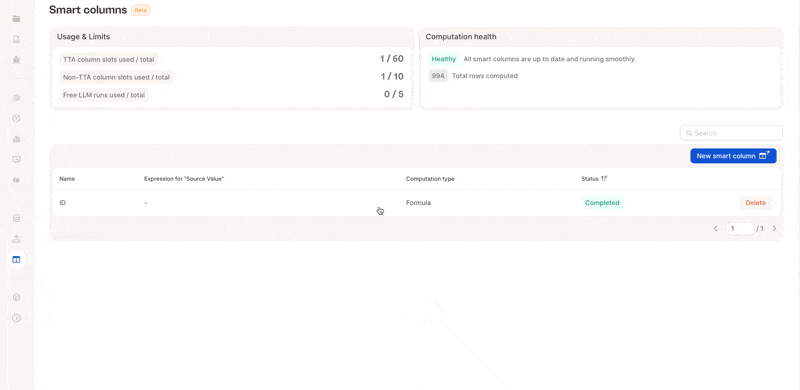
Task: Click the 994 rows computed badge
Action: pyautogui.click(x=437, y=76)
